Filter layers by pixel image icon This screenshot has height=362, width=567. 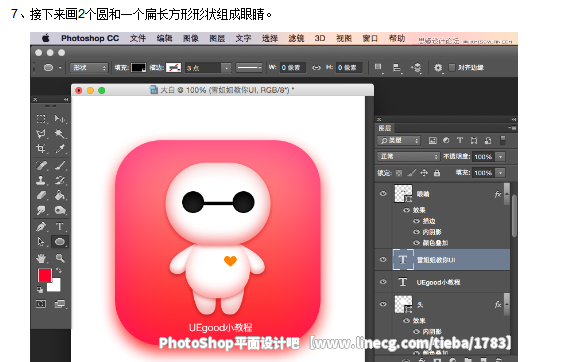click(432, 140)
